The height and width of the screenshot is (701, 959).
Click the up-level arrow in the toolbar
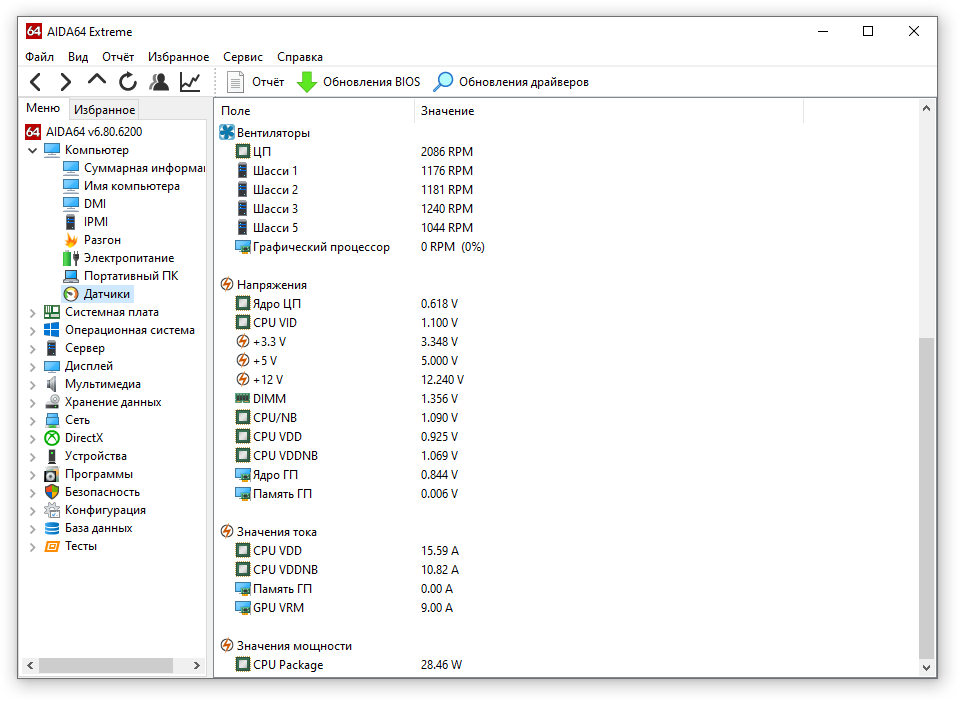97,80
